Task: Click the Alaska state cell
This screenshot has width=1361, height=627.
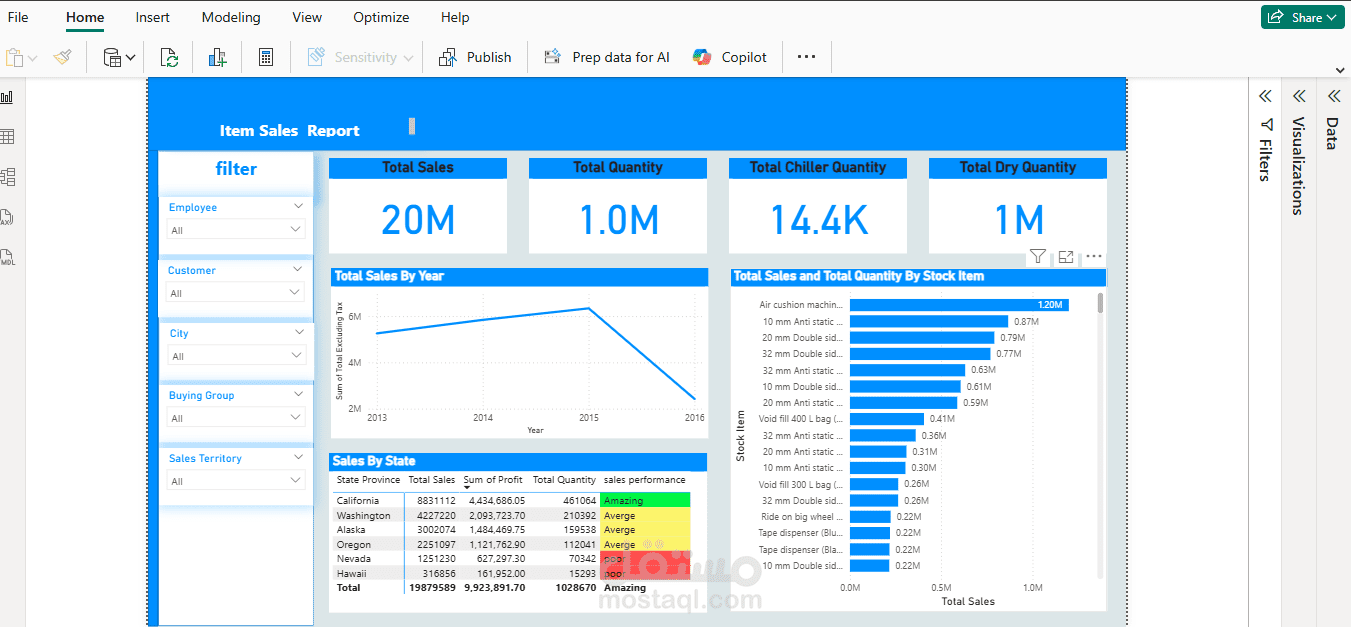Action: click(x=351, y=529)
